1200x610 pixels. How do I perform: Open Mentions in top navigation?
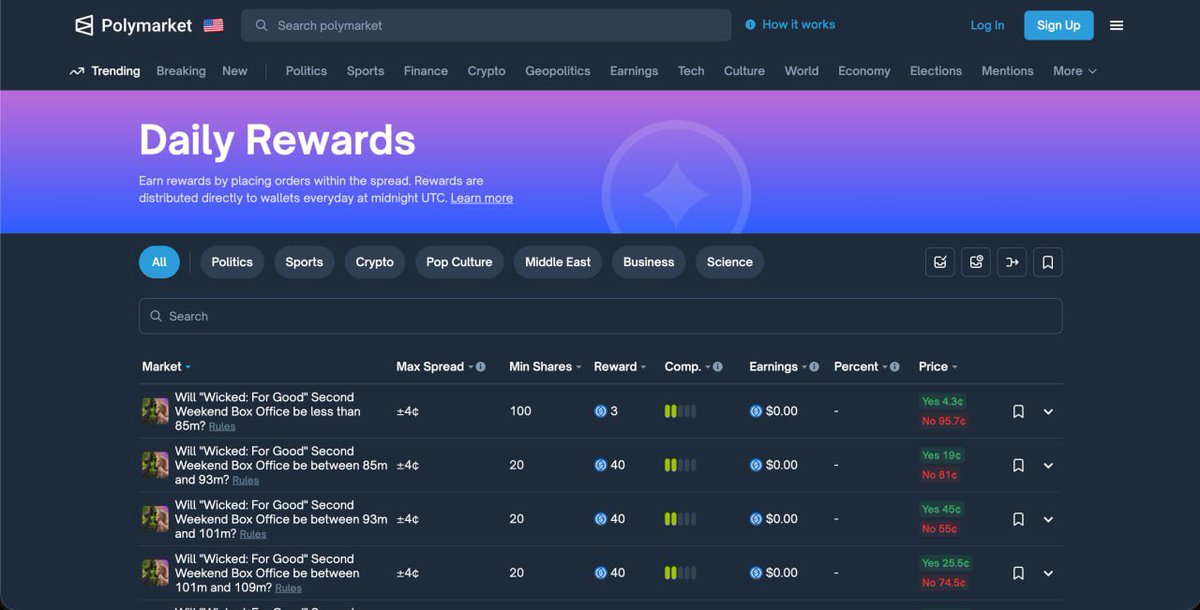(1007, 71)
